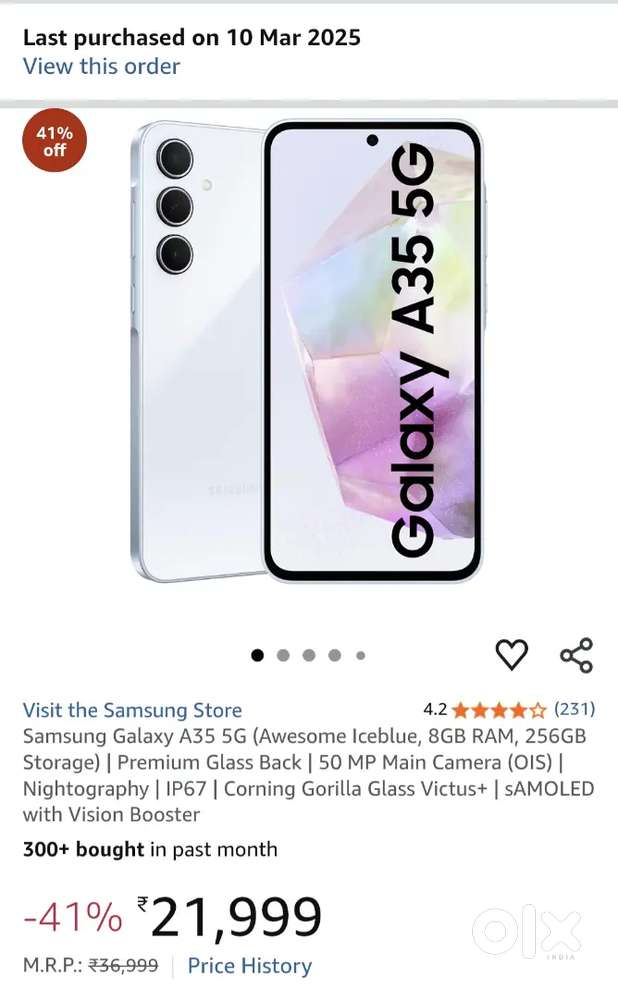The image size is (618, 999).
Task: Tap the struck-through ₹36,999 M.R.P.
Action: pyautogui.click(x=123, y=966)
